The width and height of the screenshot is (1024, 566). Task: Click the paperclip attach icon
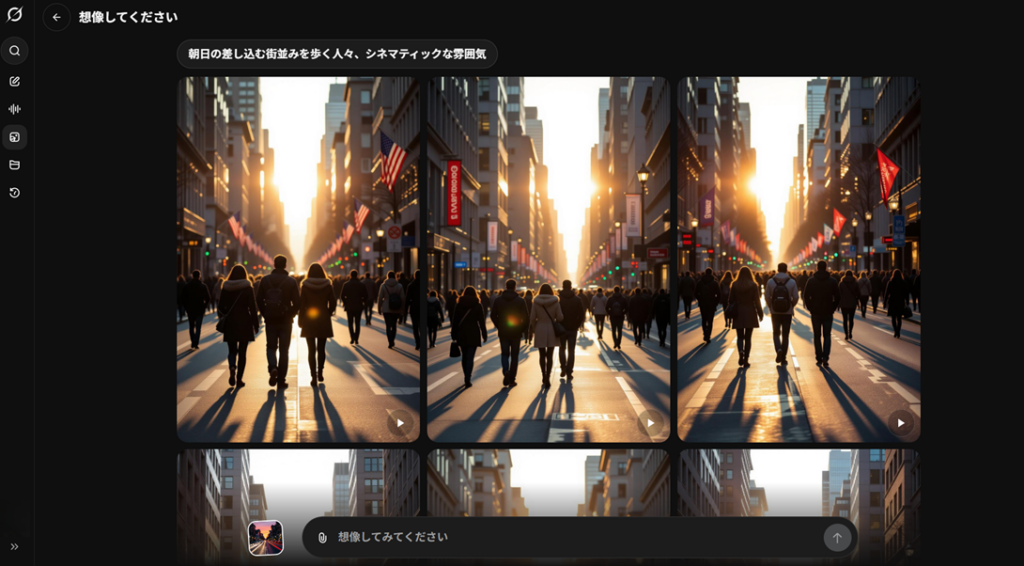coord(322,537)
